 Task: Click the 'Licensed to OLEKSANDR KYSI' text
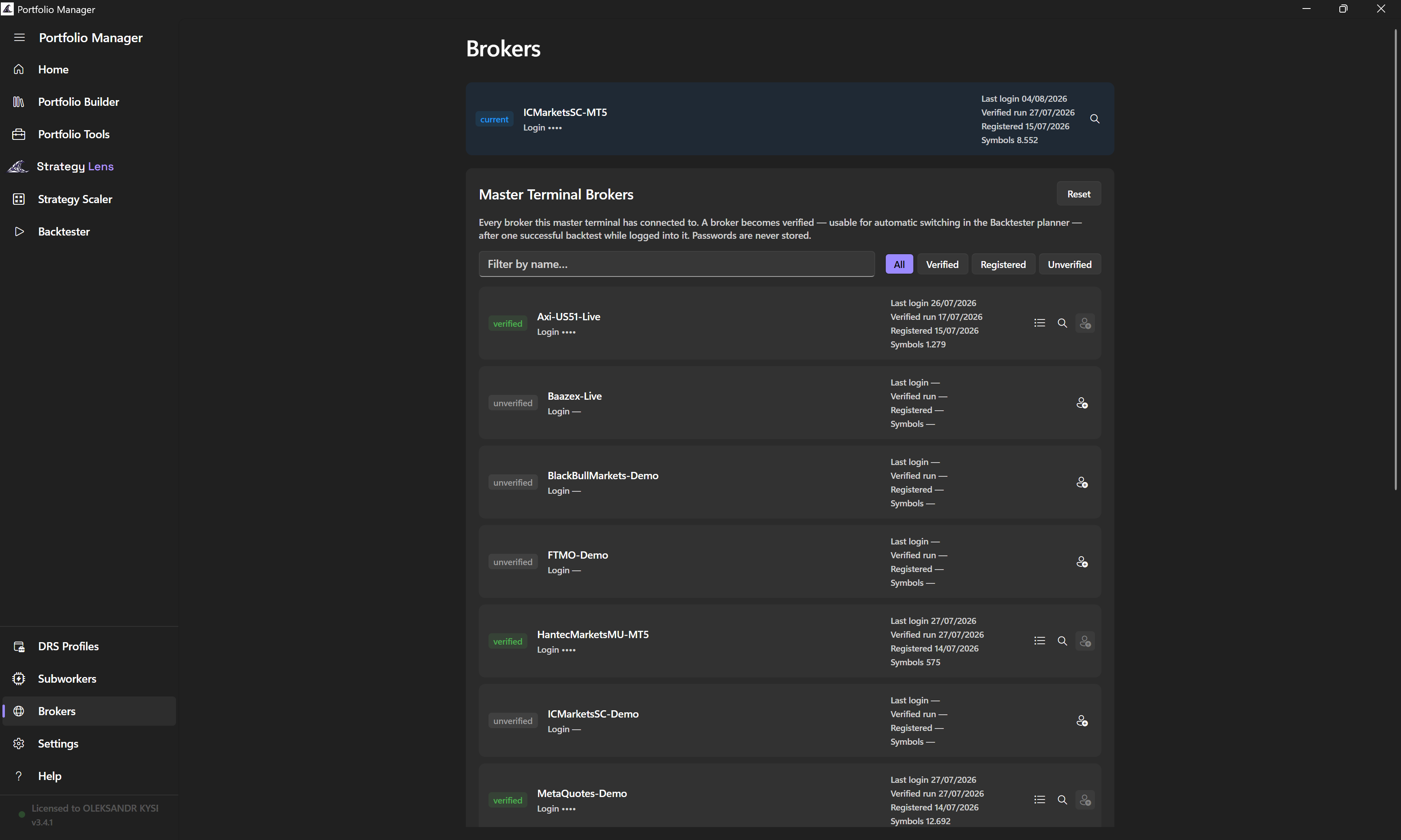95,808
